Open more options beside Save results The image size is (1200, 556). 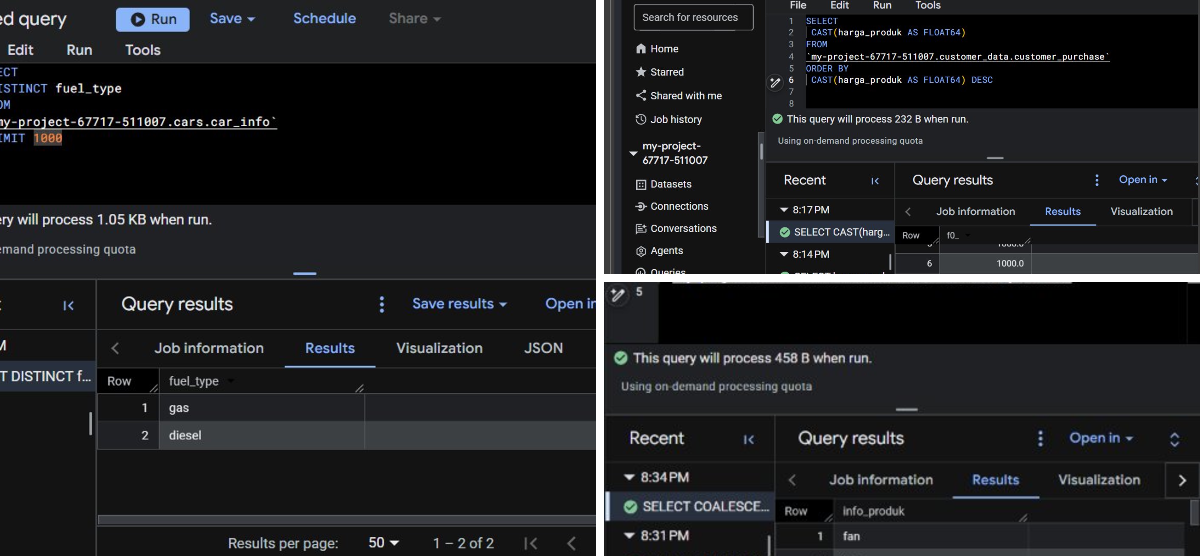click(x=381, y=304)
